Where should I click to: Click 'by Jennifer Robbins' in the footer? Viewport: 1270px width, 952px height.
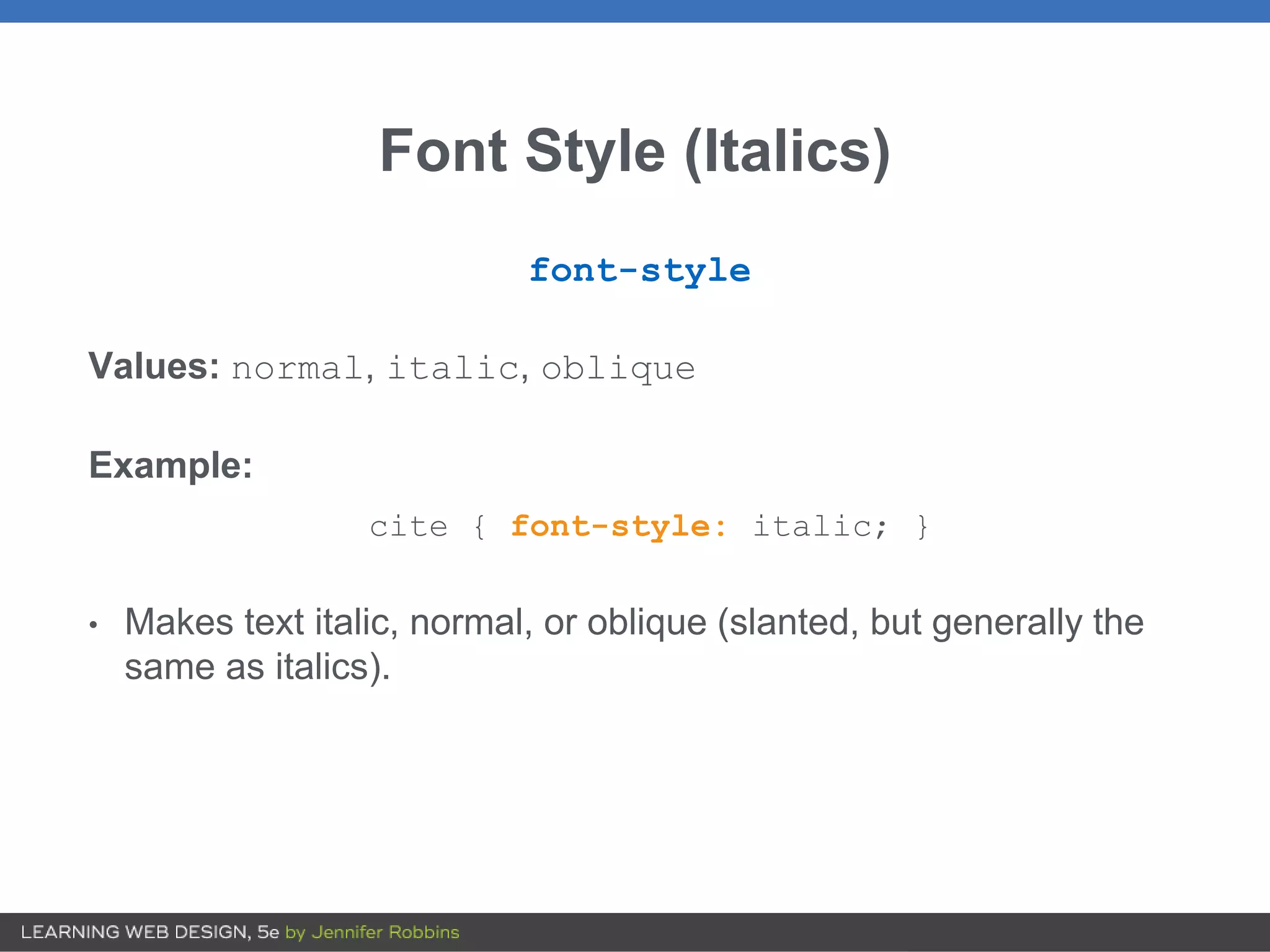[372, 932]
